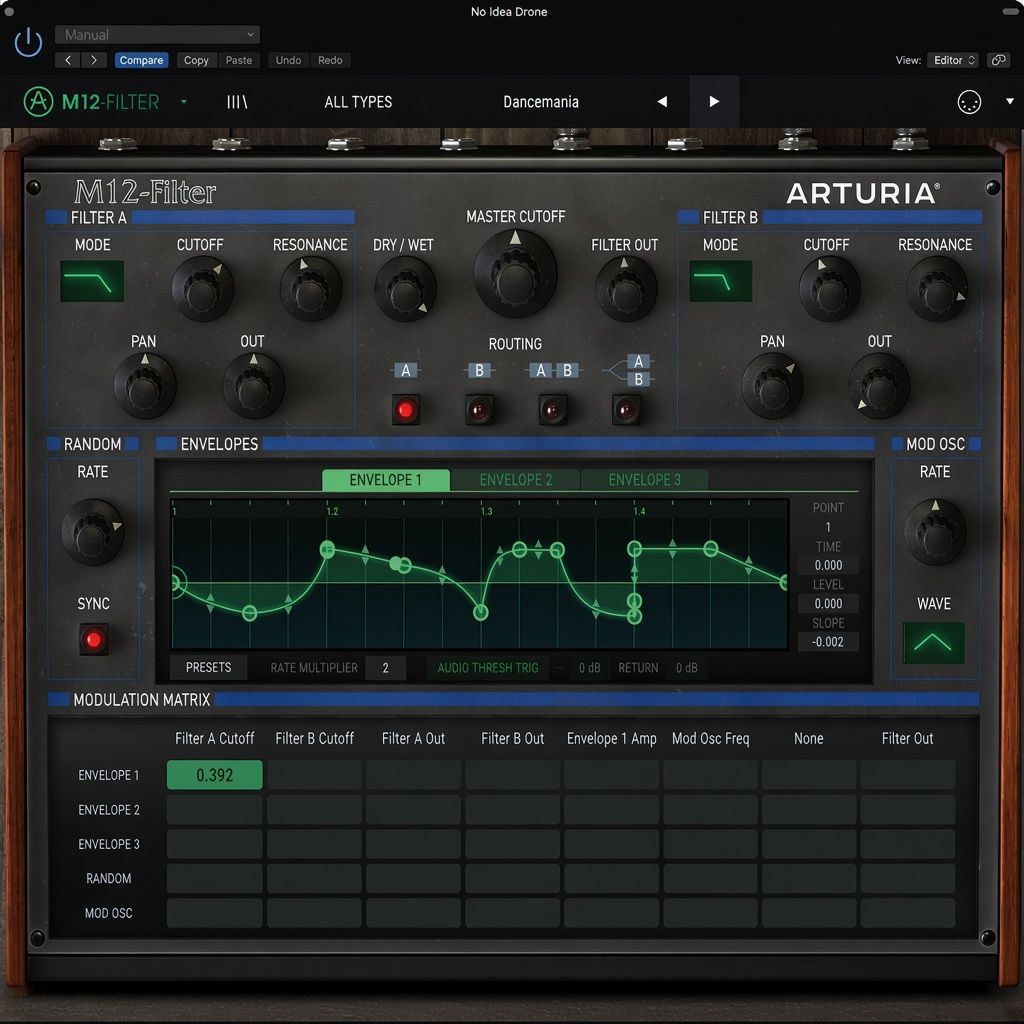
Task: Click the Filter B Resonance knob
Action: [x=938, y=289]
